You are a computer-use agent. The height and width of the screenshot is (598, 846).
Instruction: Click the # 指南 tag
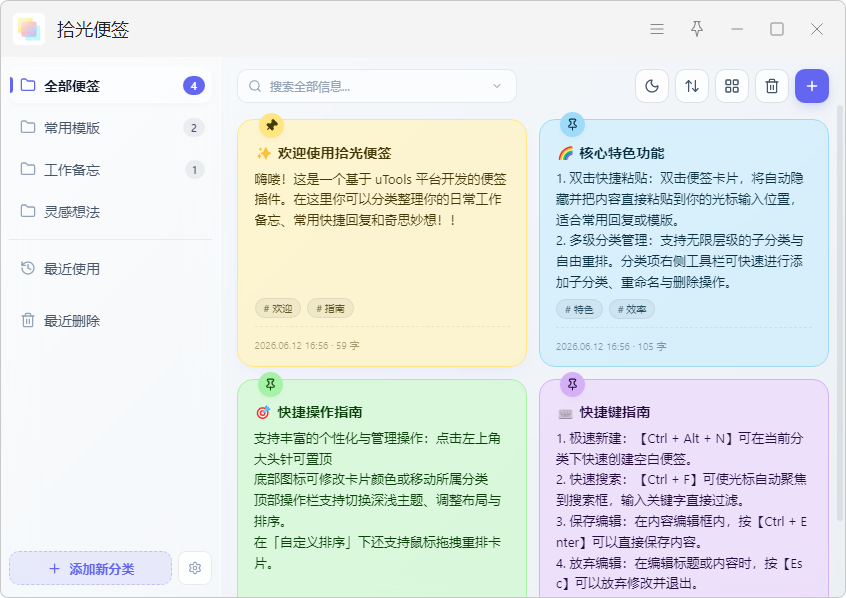point(330,309)
